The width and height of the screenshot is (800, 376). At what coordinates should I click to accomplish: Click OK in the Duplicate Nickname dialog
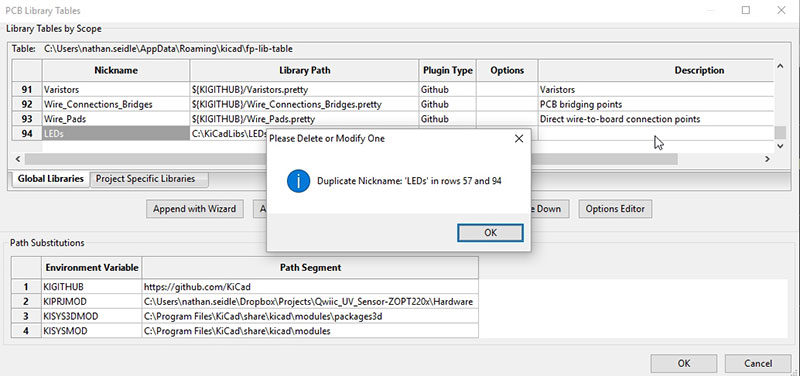[490, 233]
